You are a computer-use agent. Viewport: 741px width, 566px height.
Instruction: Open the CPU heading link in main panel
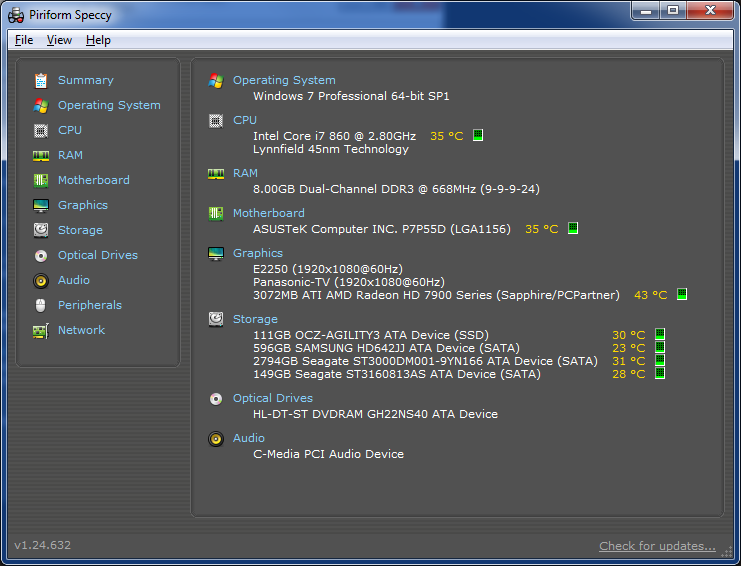pyautogui.click(x=245, y=120)
